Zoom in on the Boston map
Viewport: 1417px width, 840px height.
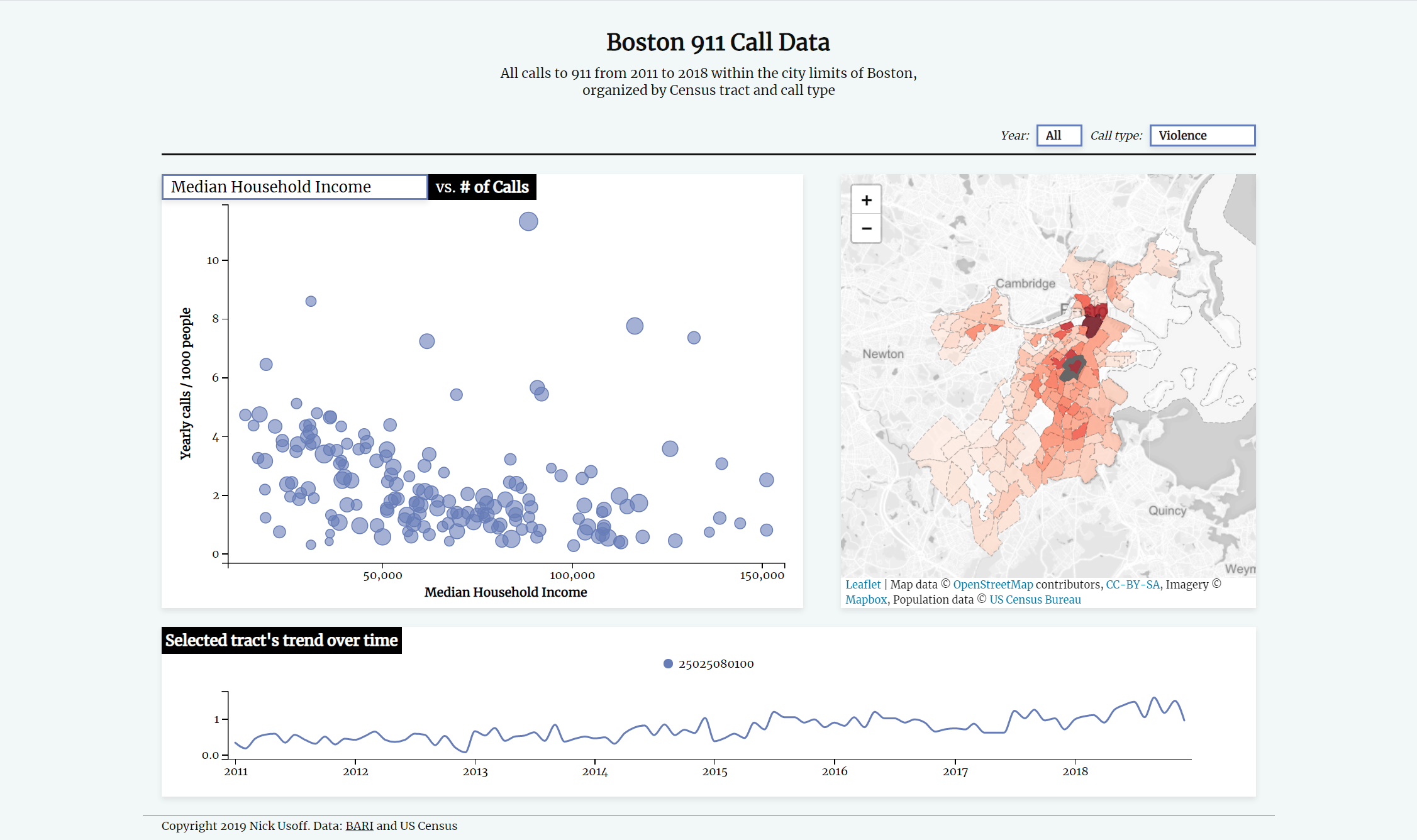866,200
